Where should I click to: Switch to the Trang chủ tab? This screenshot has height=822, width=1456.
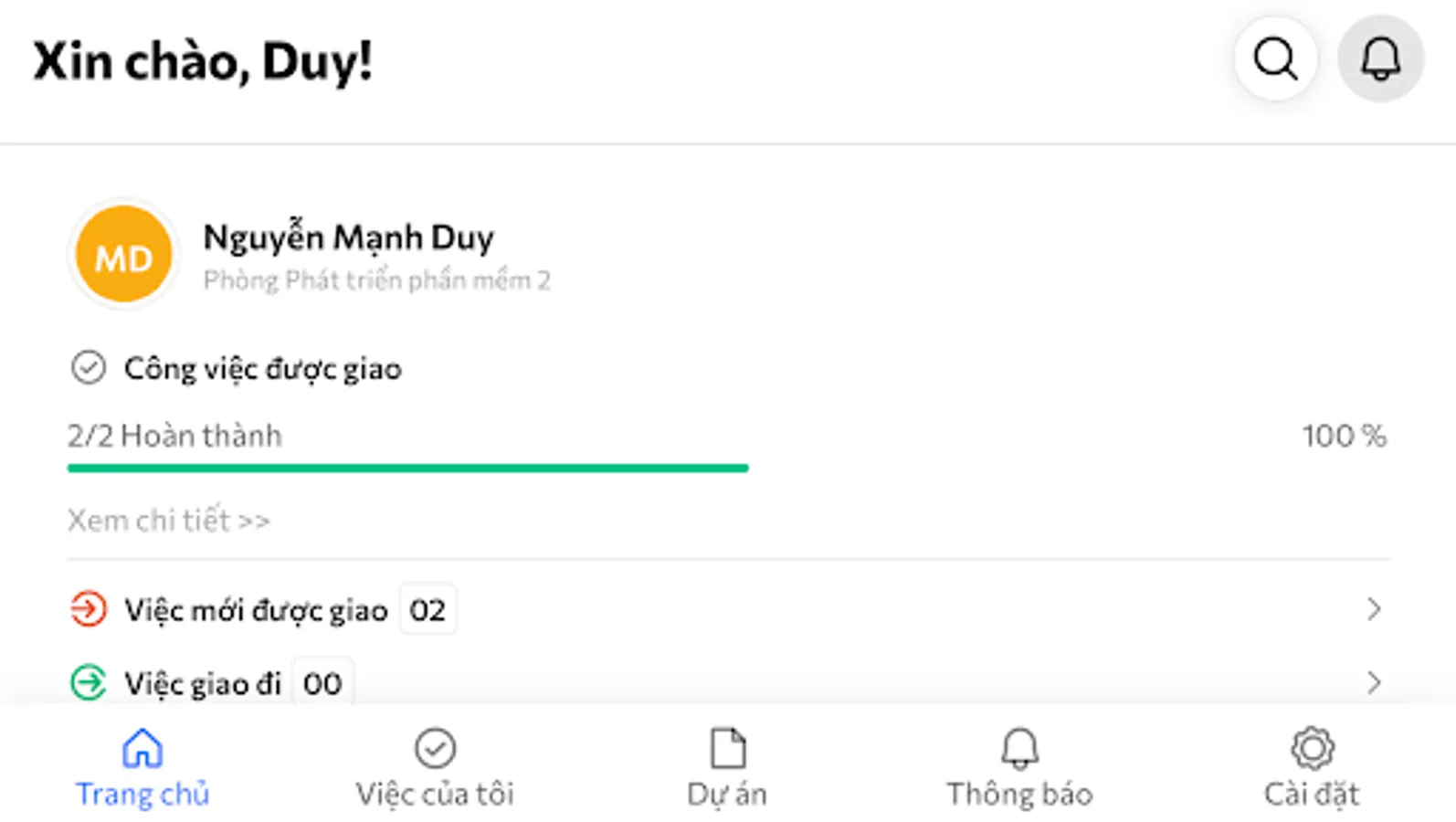tap(142, 769)
